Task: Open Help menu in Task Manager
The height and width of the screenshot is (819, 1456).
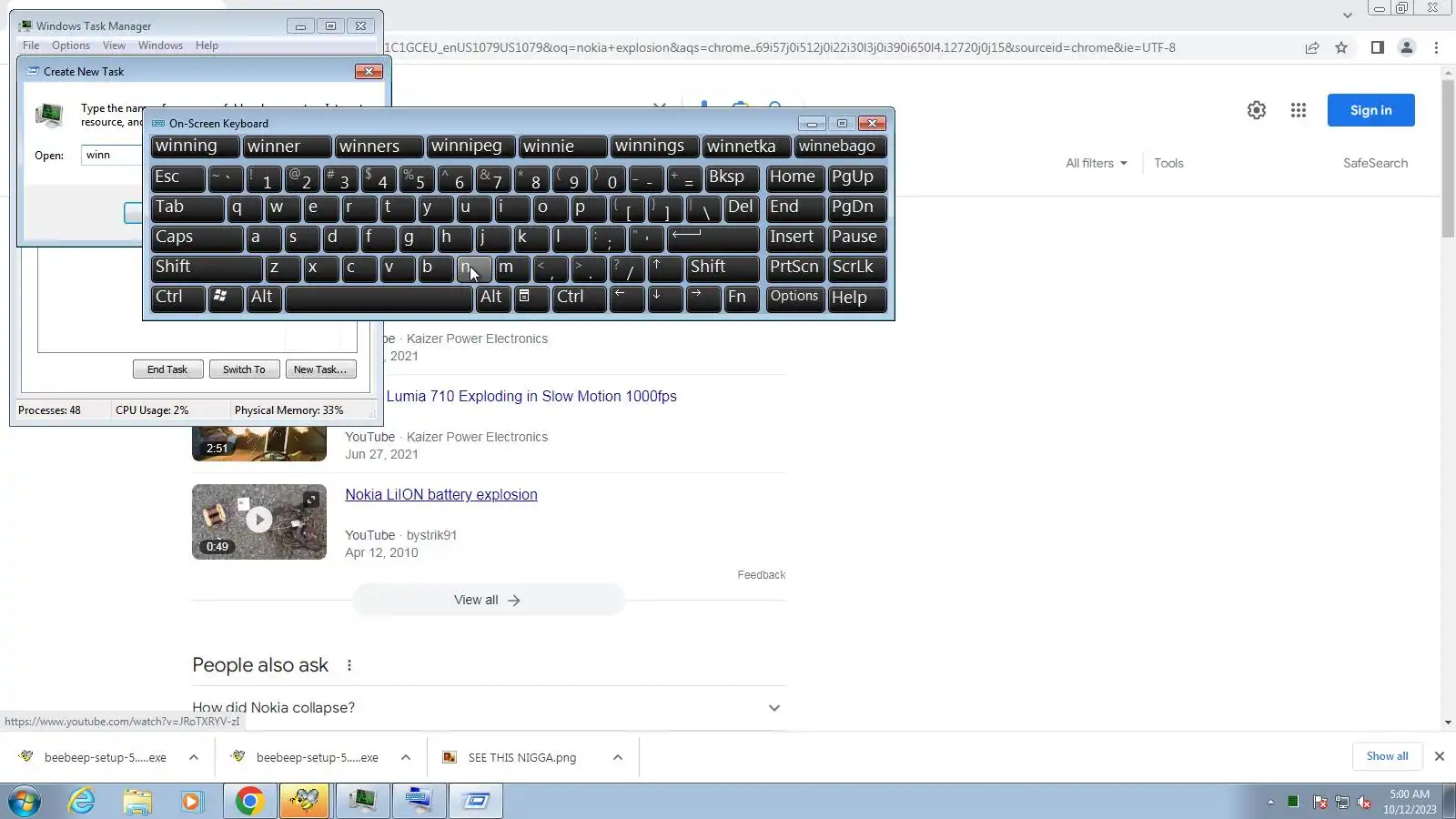Action: 207,45
